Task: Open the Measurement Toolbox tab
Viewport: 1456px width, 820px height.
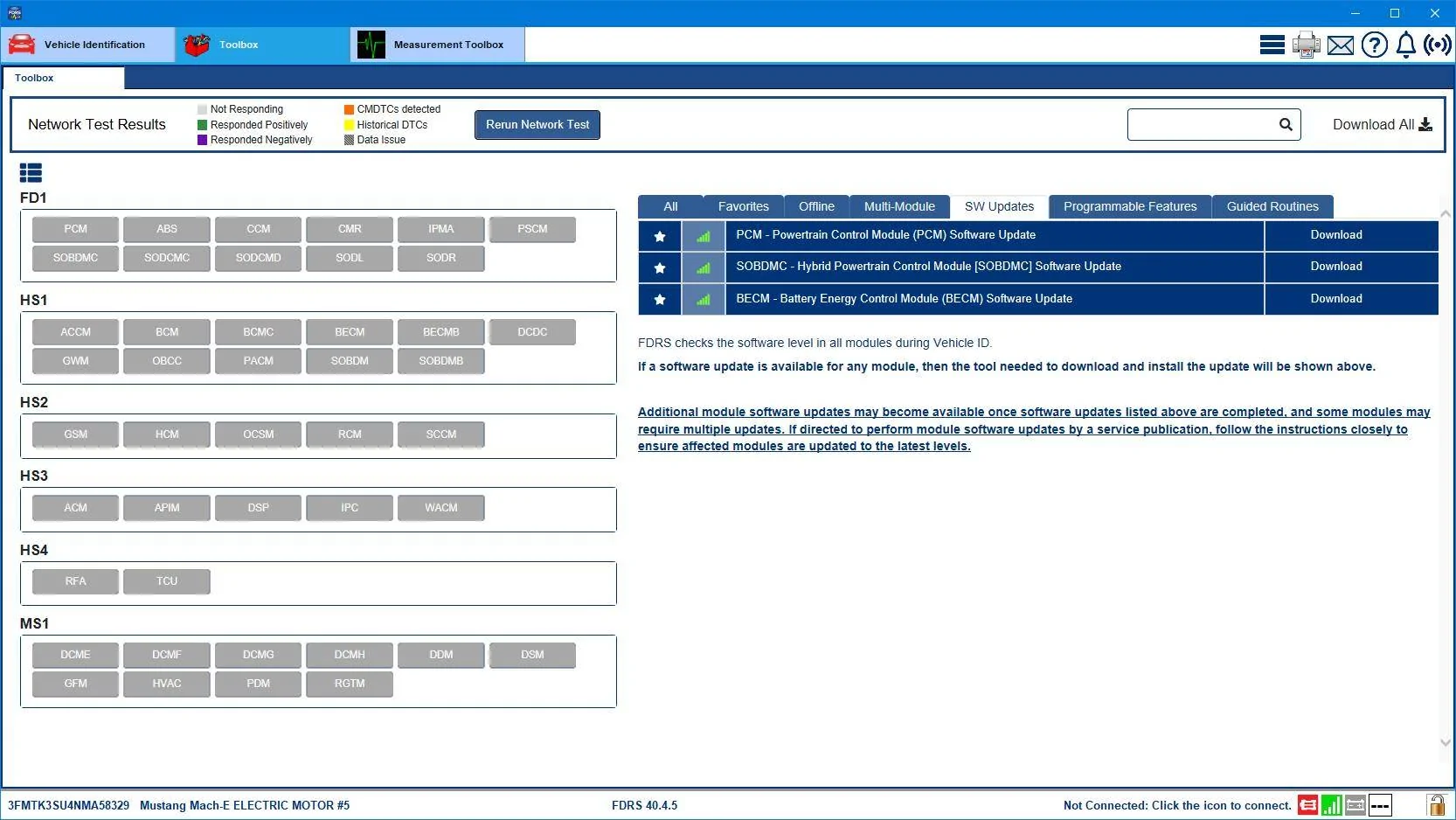Action: [x=438, y=45]
